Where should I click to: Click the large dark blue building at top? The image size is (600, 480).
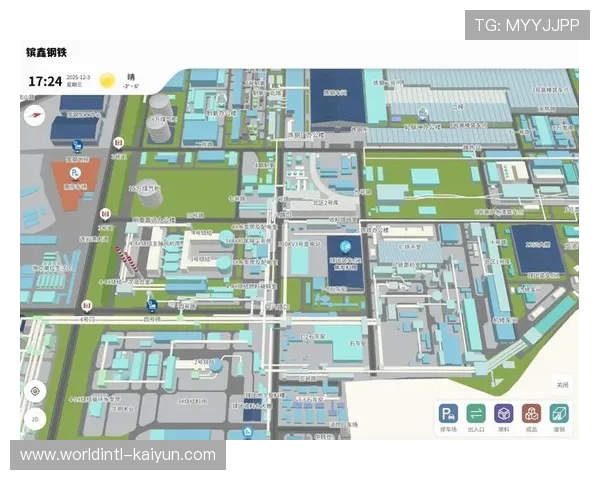coord(336,96)
